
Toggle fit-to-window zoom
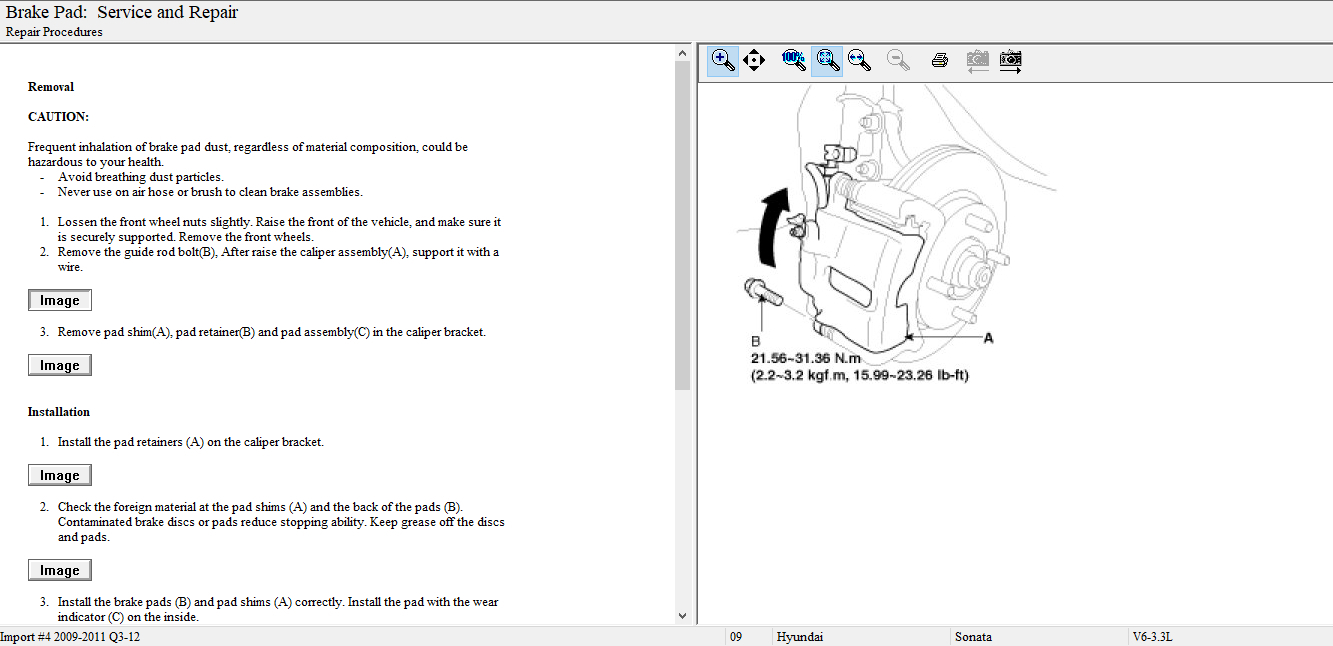826,60
